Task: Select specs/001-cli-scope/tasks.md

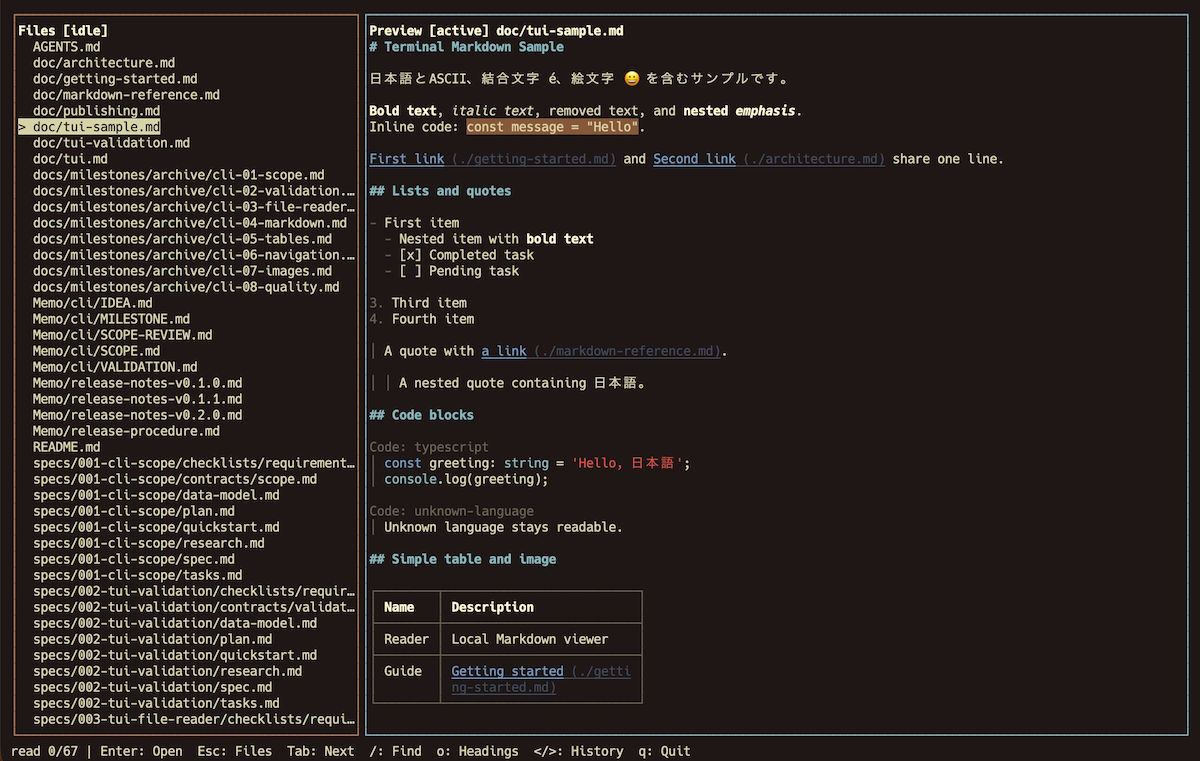Action: point(138,575)
